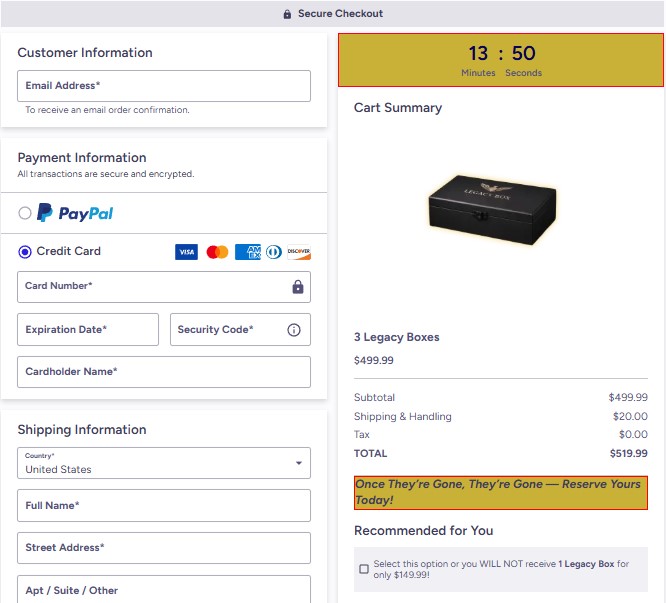Click the Secure Checkout padlock icon
Image resolution: width=666 pixels, height=603 pixels.
[x=287, y=14]
